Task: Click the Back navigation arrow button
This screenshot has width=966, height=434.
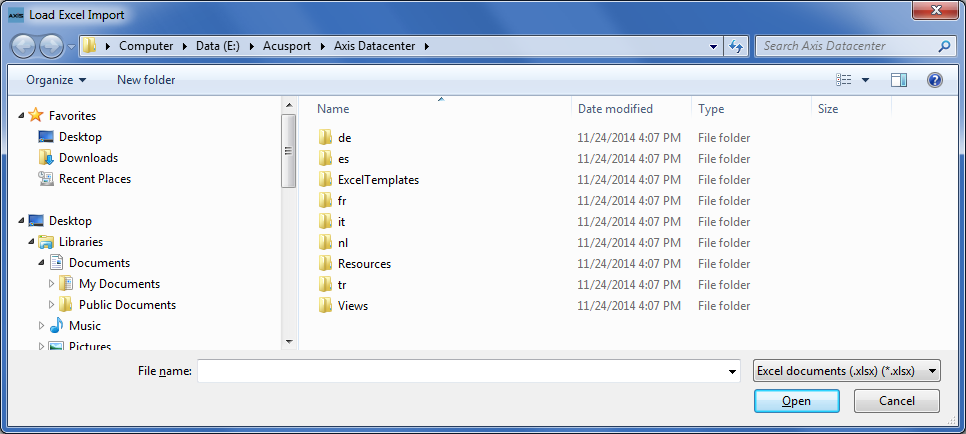Action: (x=24, y=46)
